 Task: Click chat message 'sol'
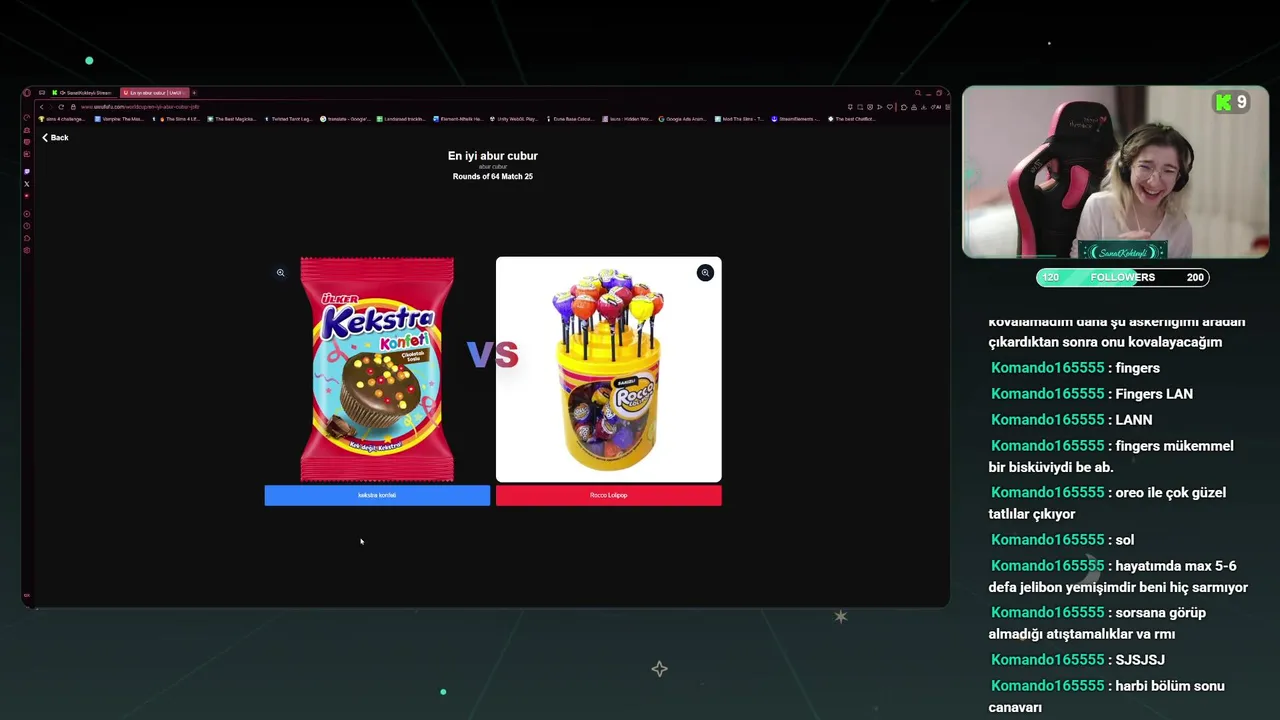(x=1125, y=540)
